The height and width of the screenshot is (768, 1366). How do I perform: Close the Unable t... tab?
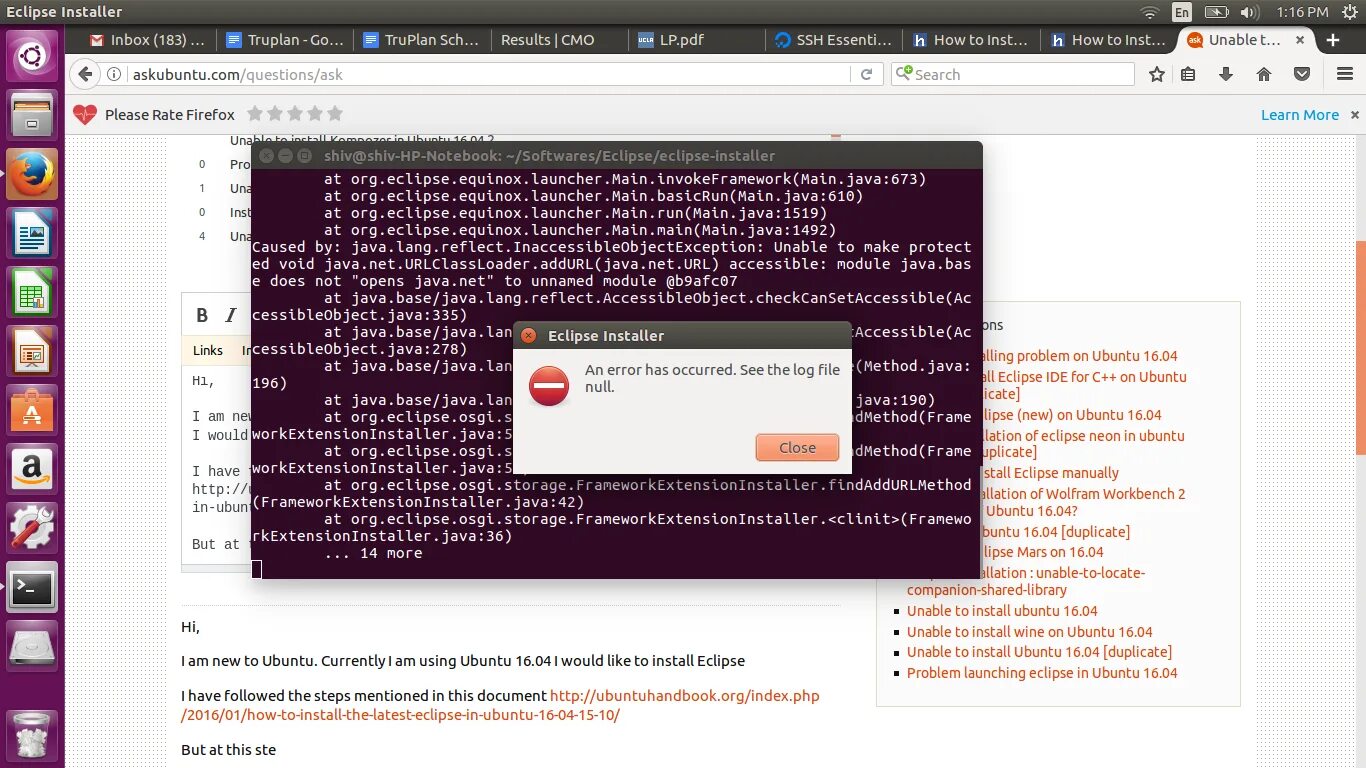point(1300,40)
